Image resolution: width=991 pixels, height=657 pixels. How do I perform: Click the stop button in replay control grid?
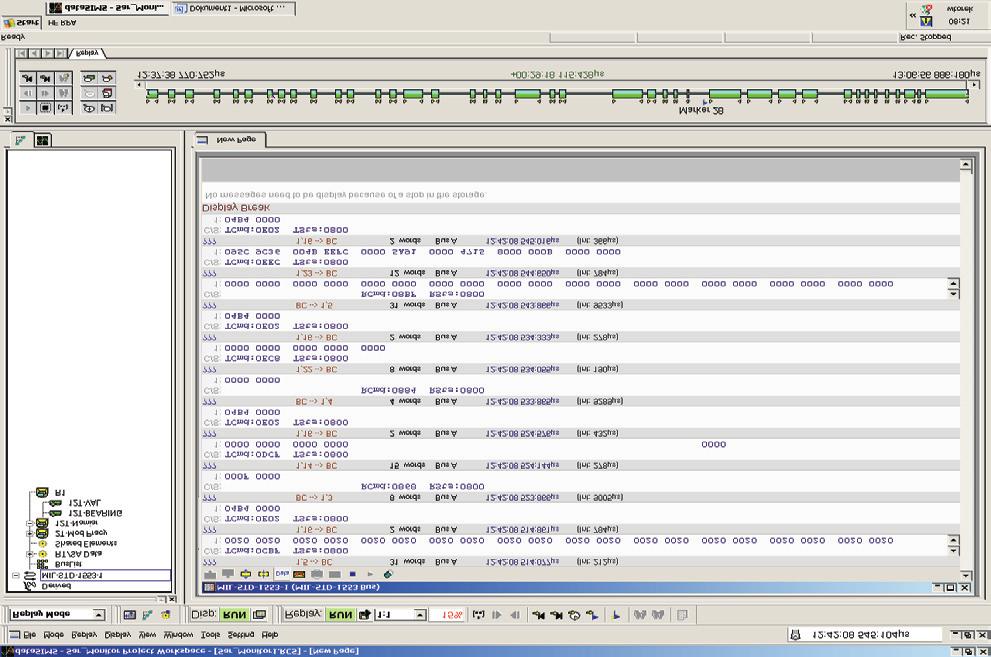[x=46, y=107]
